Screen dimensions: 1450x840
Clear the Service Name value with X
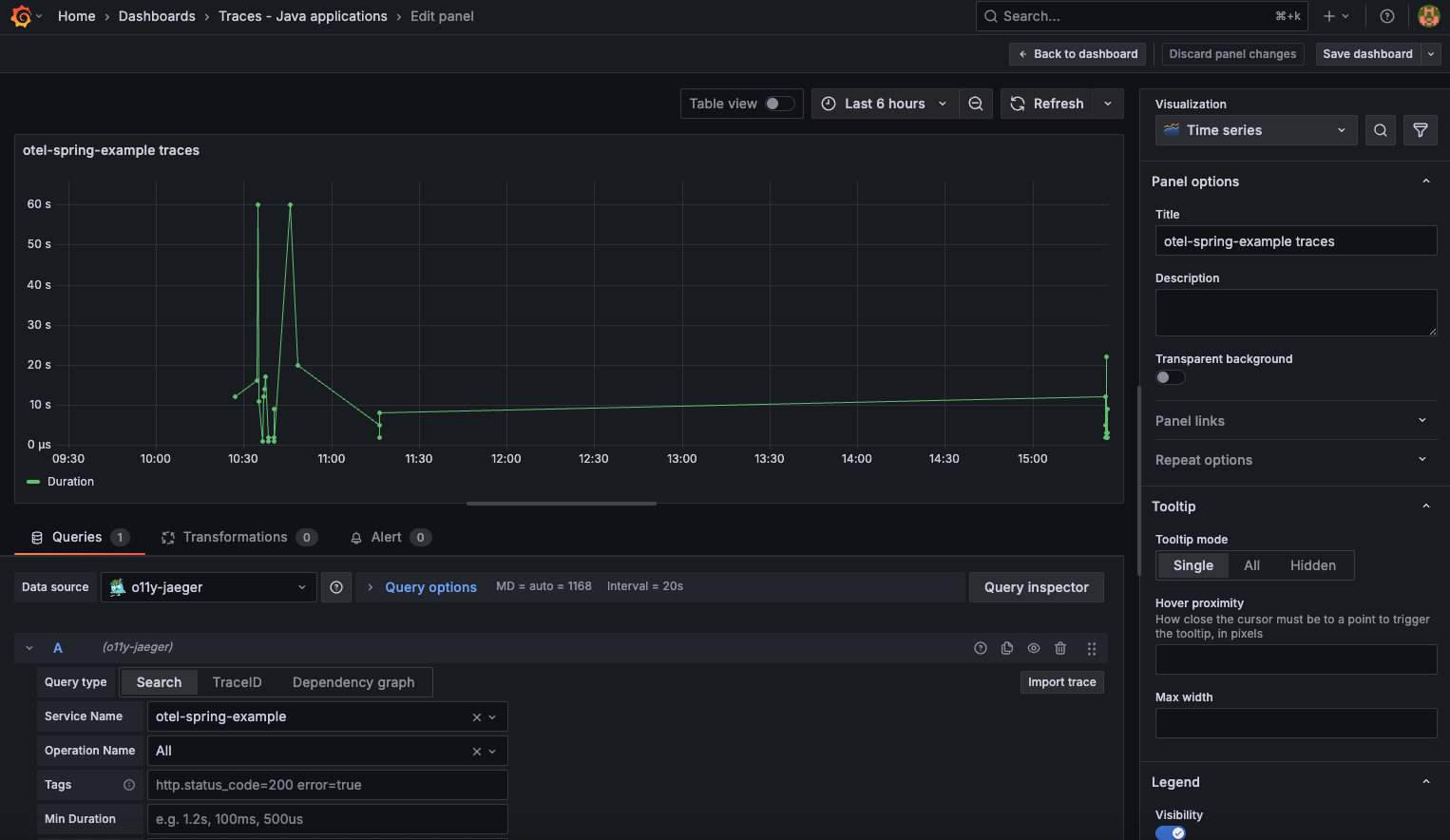(477, 717)
